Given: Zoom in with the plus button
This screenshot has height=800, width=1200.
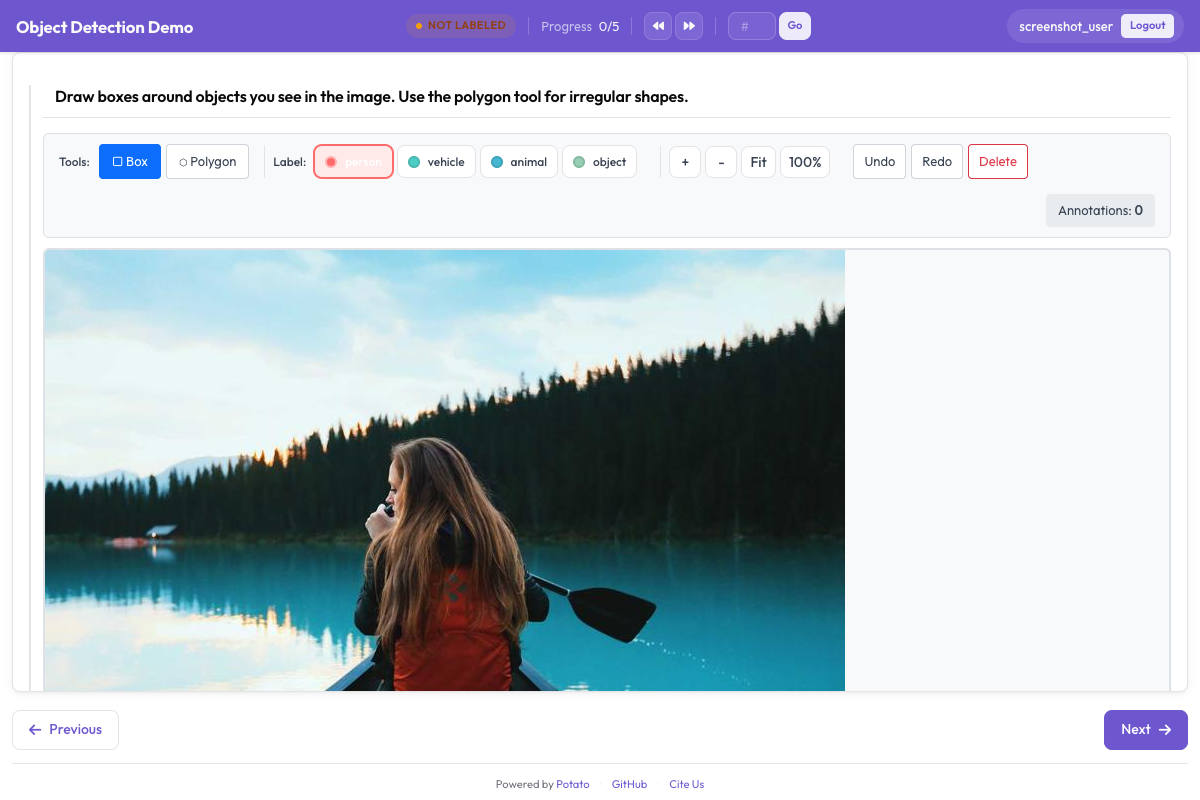Looking at the screenshot, I should pos(685,162).
